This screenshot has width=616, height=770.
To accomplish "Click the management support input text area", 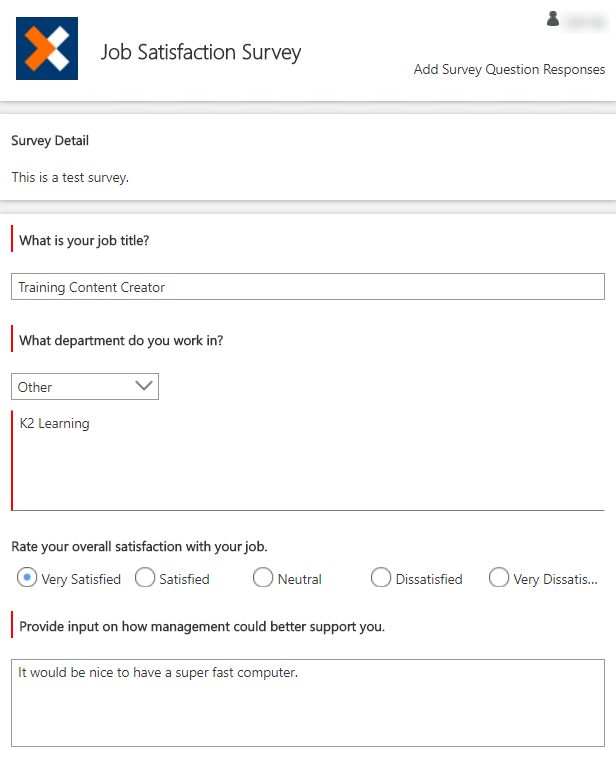I will click(x=308, y=703).
